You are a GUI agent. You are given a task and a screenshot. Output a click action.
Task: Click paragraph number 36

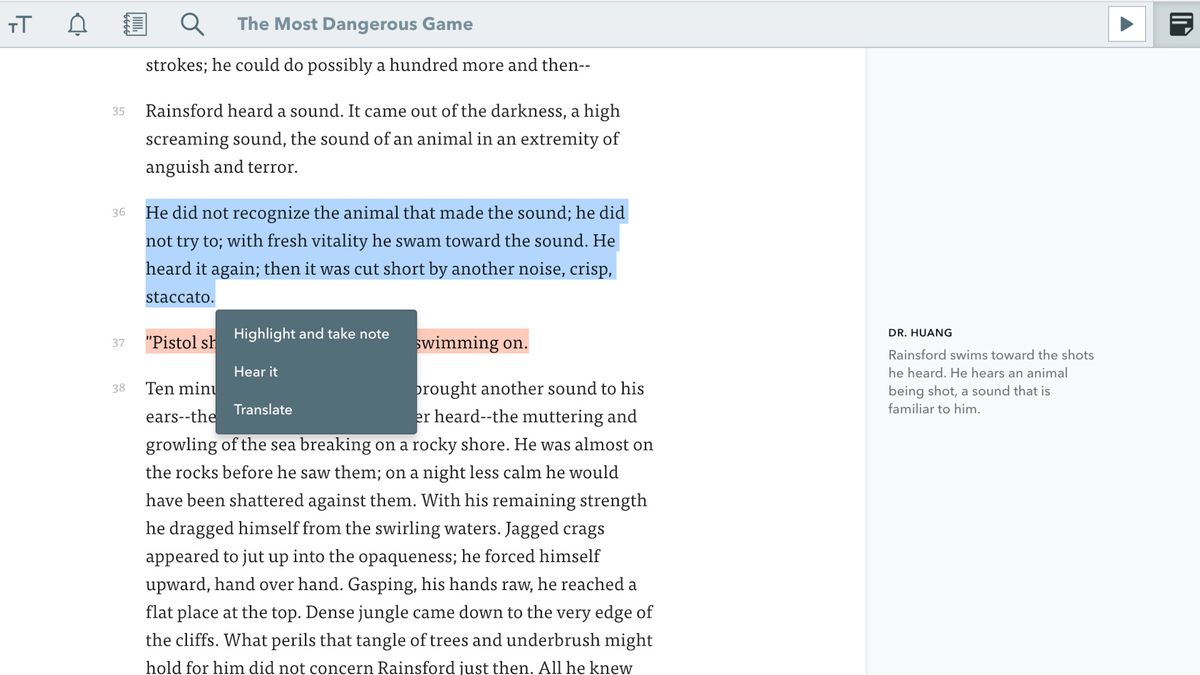click(x=119, y=212)
